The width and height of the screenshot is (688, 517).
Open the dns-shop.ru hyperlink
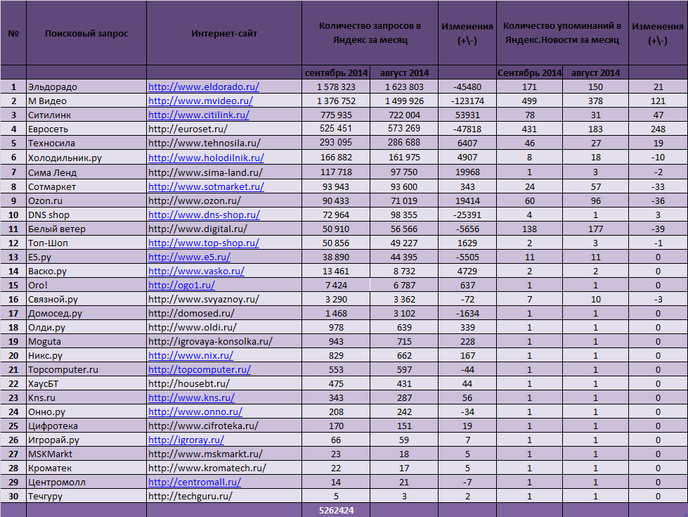click(204, 215)
